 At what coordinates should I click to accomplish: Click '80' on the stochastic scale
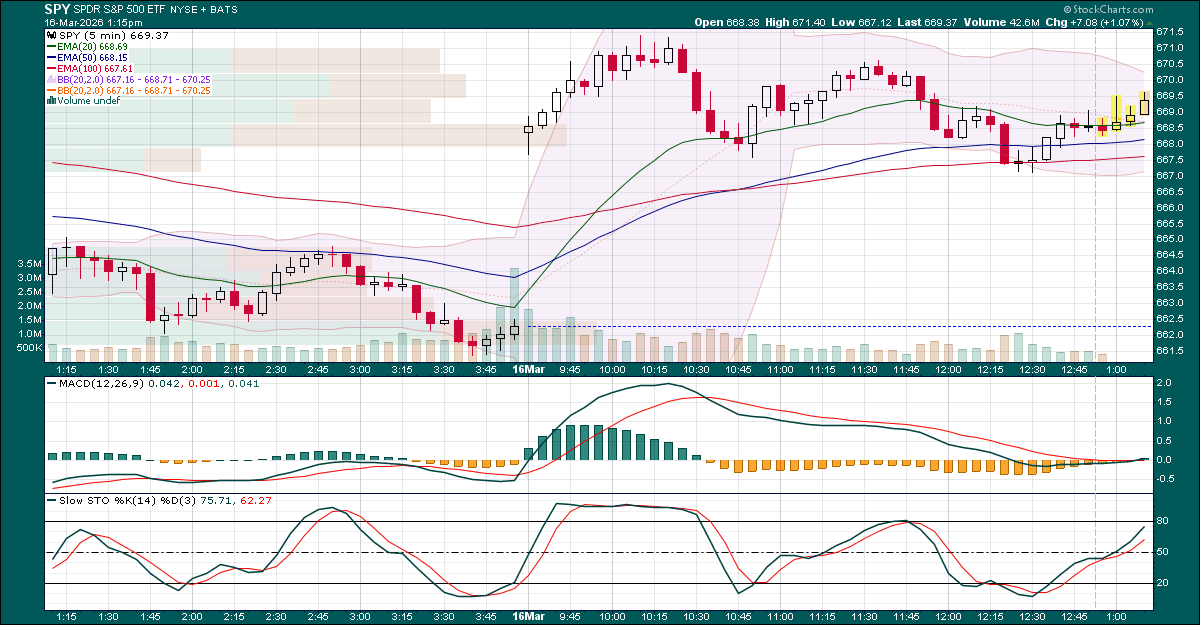1163,521
